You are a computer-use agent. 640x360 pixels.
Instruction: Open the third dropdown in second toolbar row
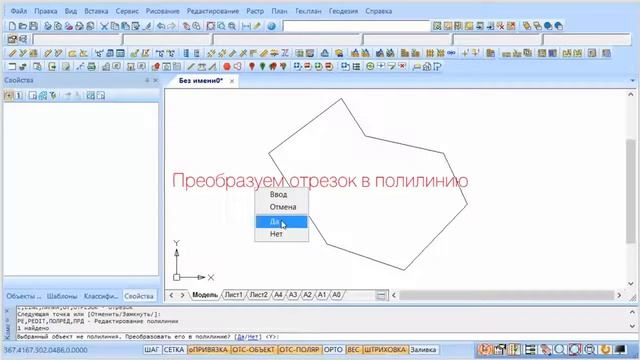coord(287,39)
